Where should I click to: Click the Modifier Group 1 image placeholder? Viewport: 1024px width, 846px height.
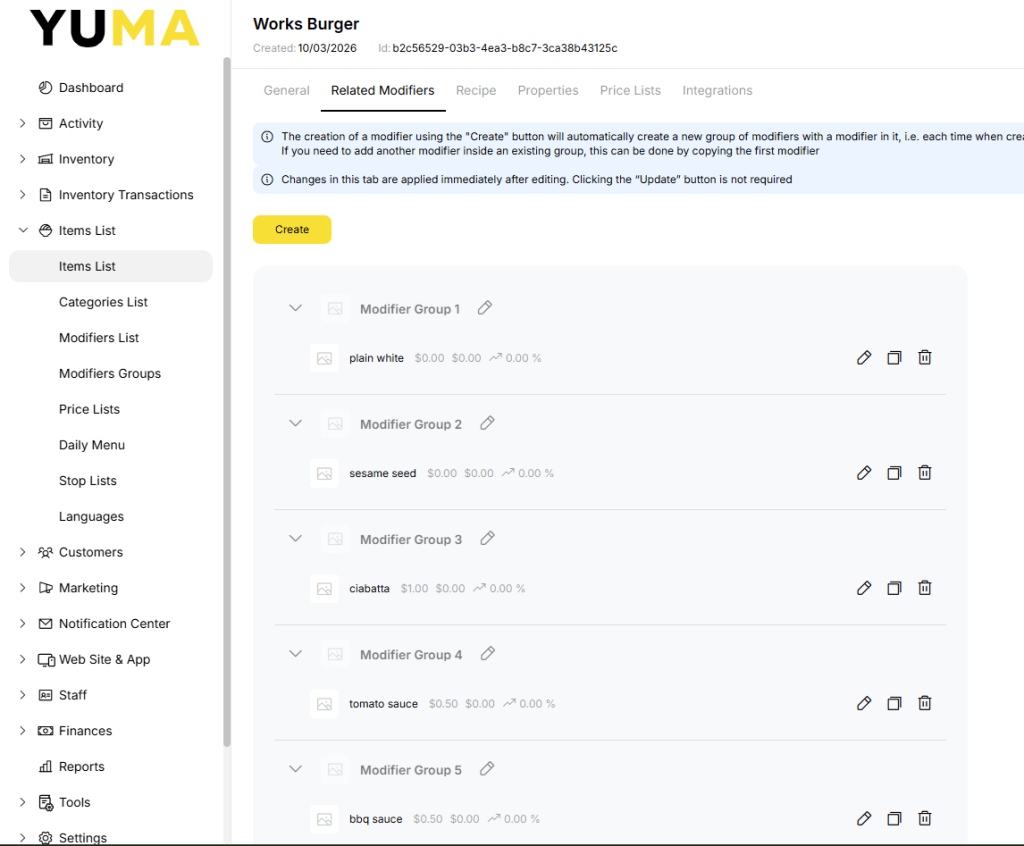335,308
